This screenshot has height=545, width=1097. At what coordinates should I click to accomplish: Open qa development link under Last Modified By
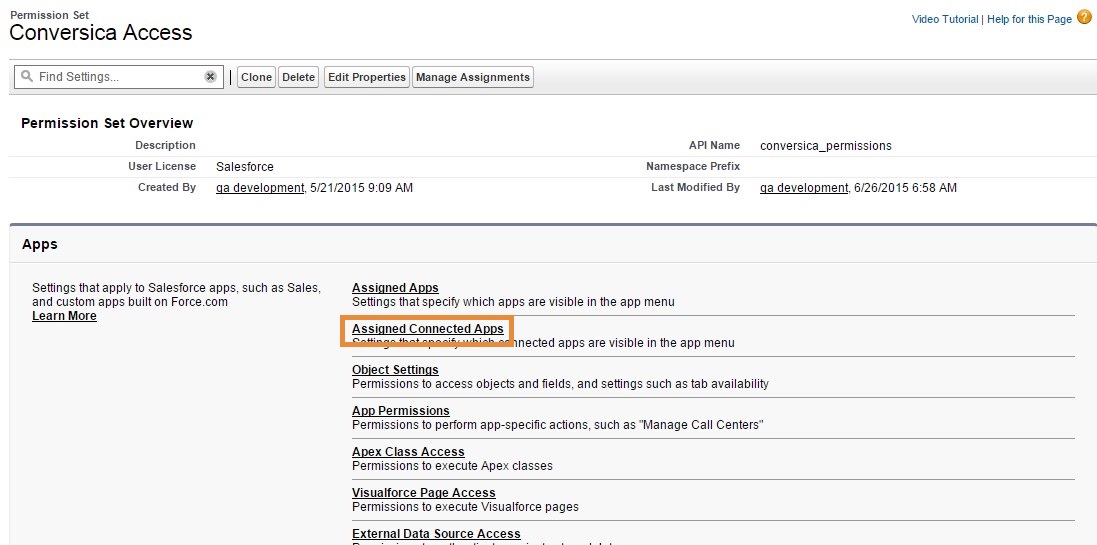[804, 187]
